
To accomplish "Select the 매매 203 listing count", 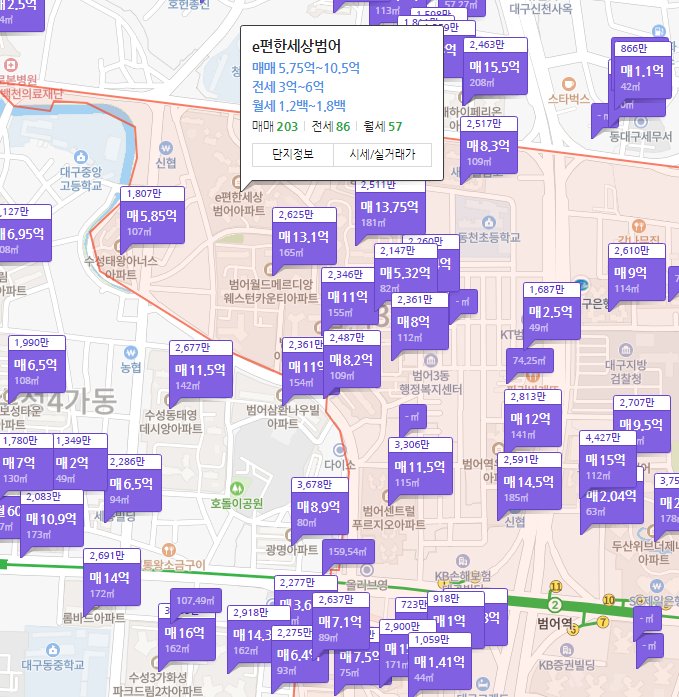I will click(x=275, y=127).
